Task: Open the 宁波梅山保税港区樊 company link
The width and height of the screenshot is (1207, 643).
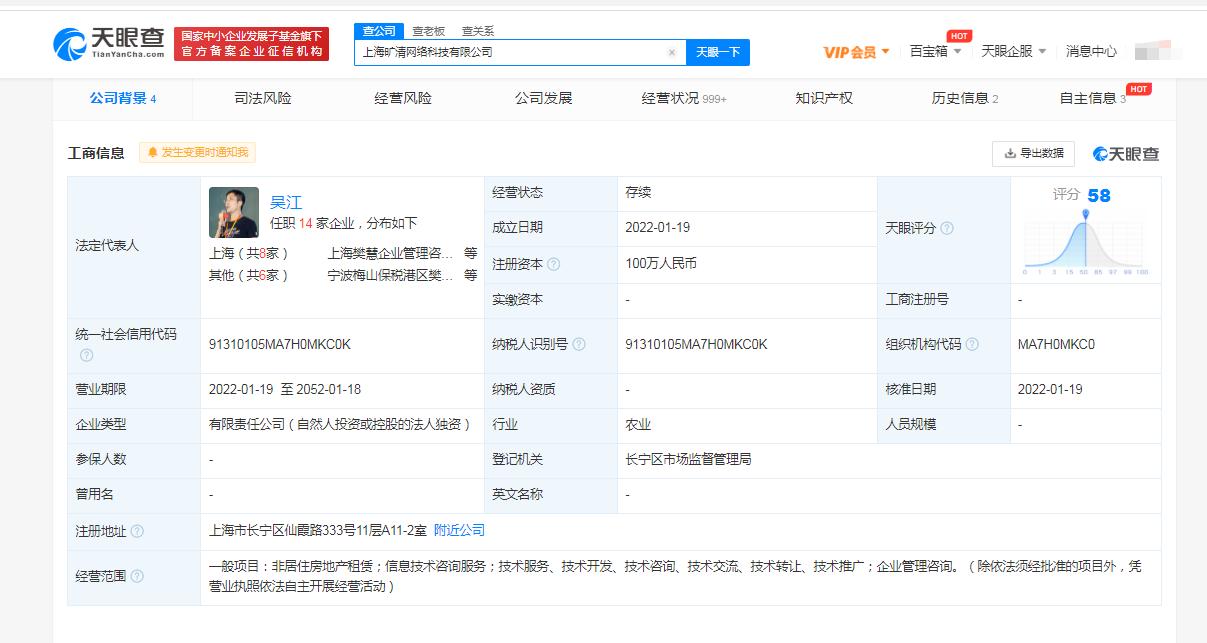Action: click(390, 275)
